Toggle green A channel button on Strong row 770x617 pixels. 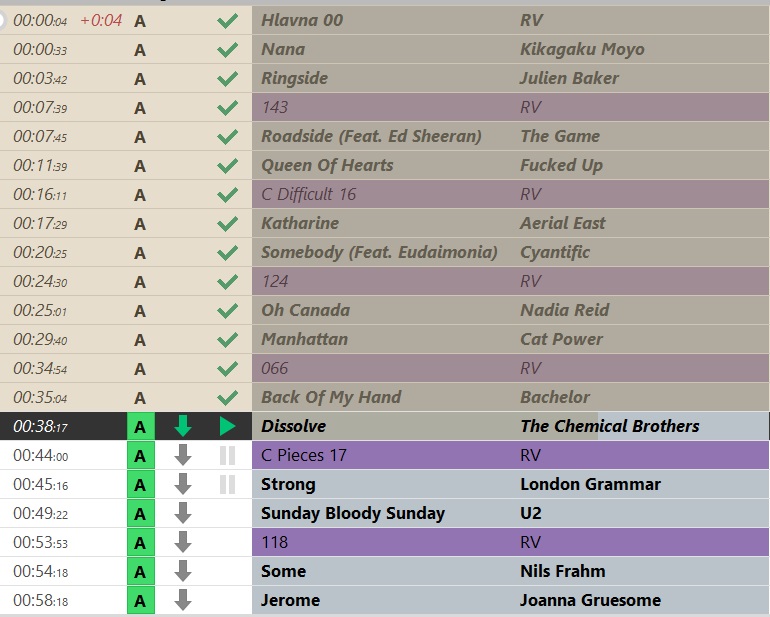(x=141, y=484)
